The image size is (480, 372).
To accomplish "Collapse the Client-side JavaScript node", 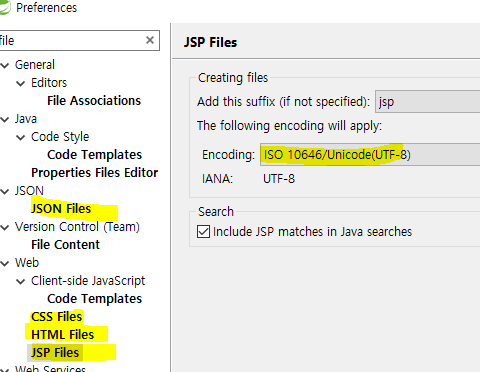I will [21, 281].
